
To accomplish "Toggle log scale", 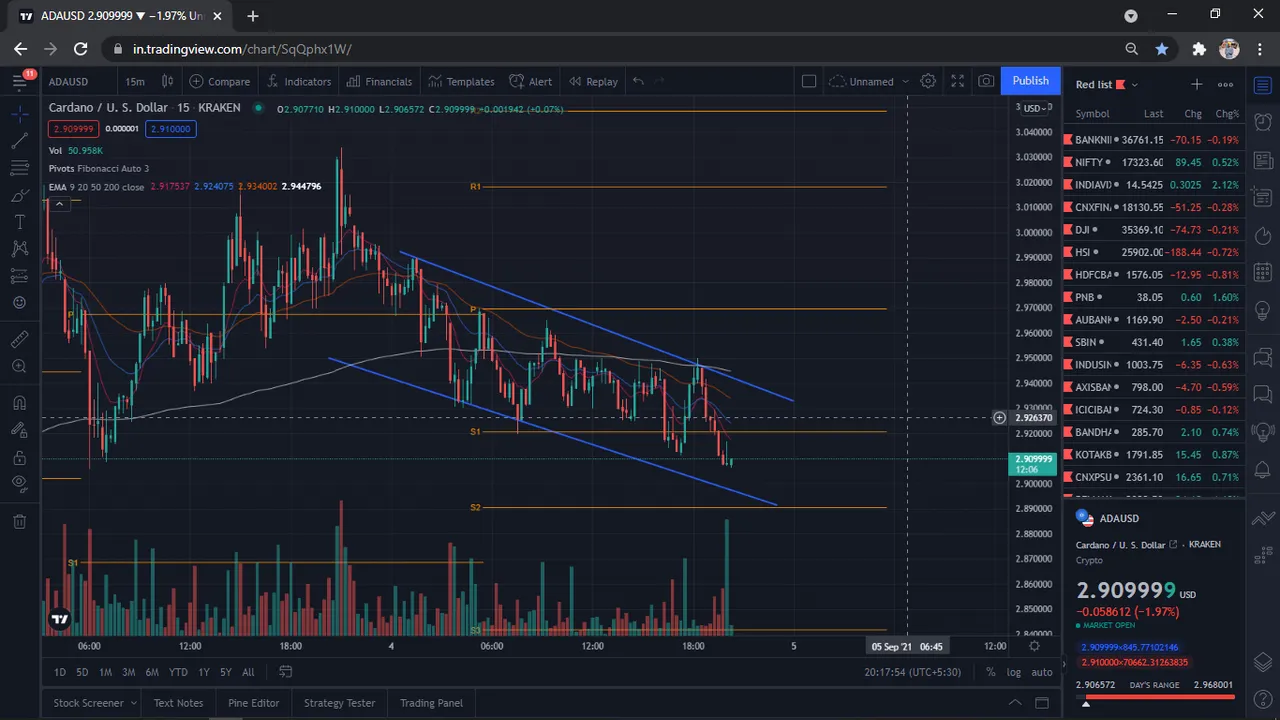I will pyautogui.click(x=1014, y=672).
